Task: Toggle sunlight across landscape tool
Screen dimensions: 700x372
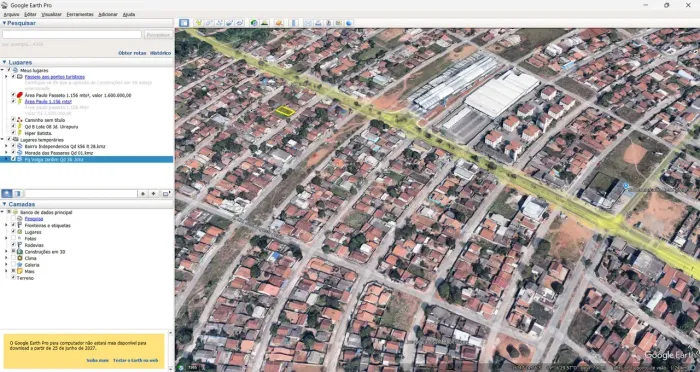Action: point(264,23)
